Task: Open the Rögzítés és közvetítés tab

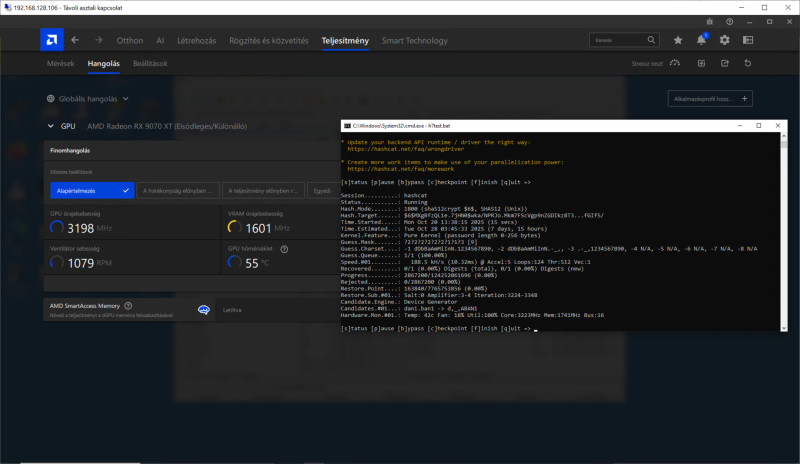Action: (x=269, y=40)
